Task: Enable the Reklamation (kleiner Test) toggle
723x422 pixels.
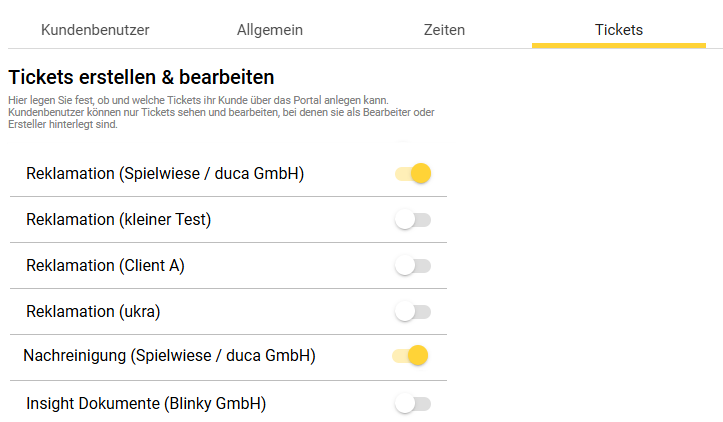Action: pyautogui.click(x=413, y=220)
